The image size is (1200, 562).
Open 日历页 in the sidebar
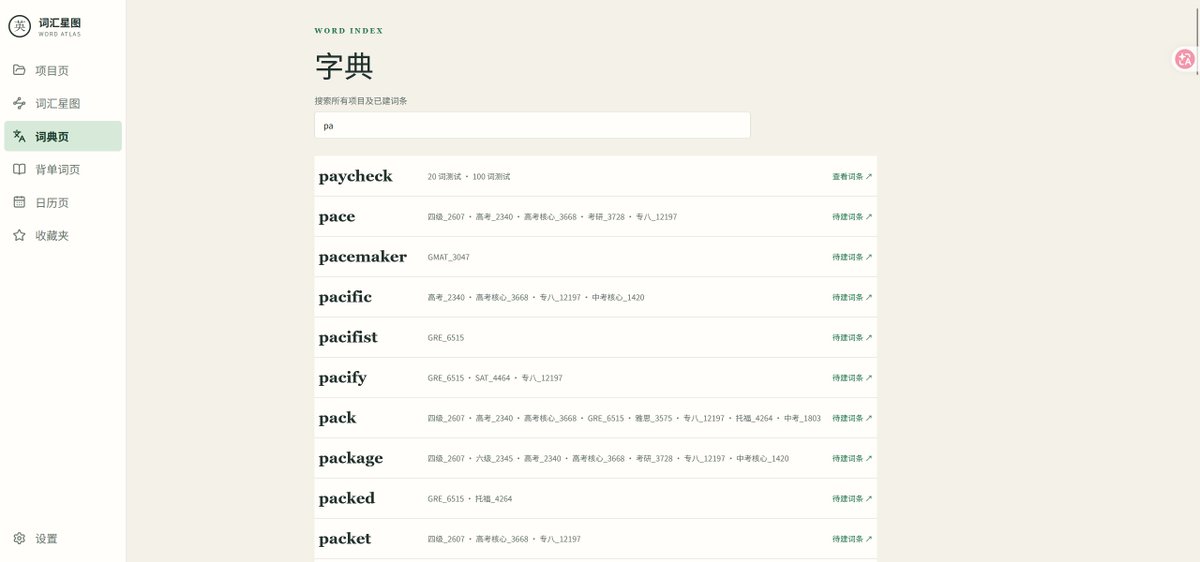click(63, 202)
